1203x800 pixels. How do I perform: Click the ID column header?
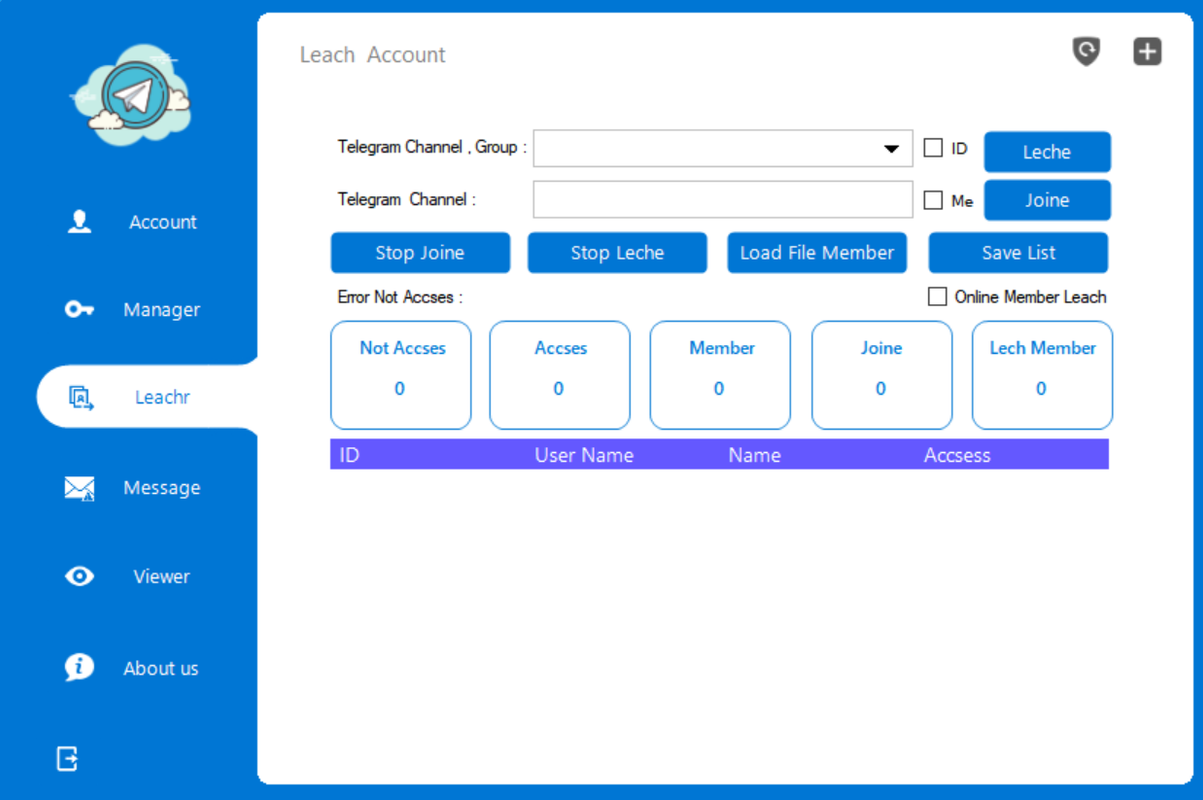click(349, 455)
